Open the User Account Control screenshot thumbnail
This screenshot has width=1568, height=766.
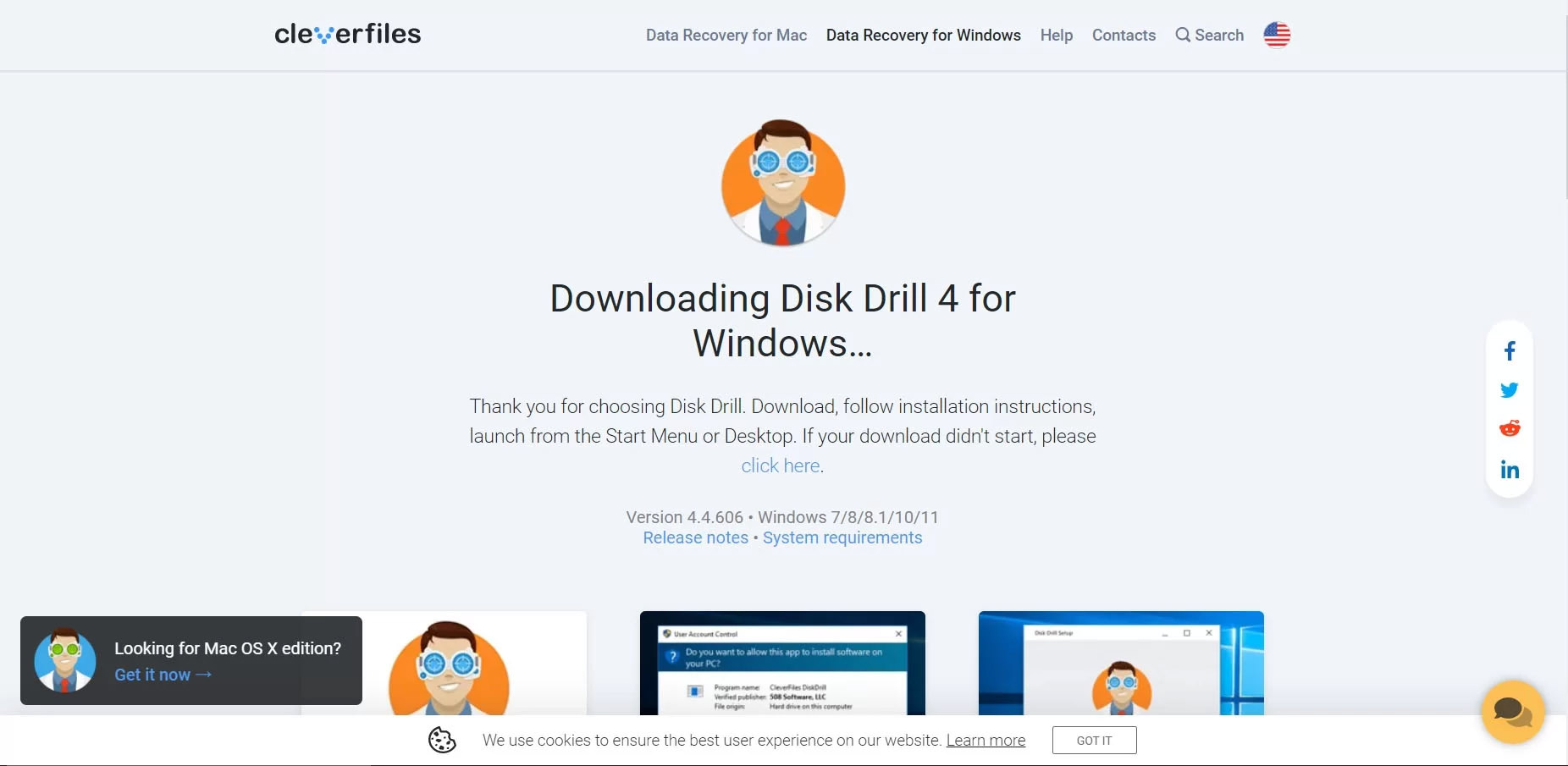click(x=782, y=663)
